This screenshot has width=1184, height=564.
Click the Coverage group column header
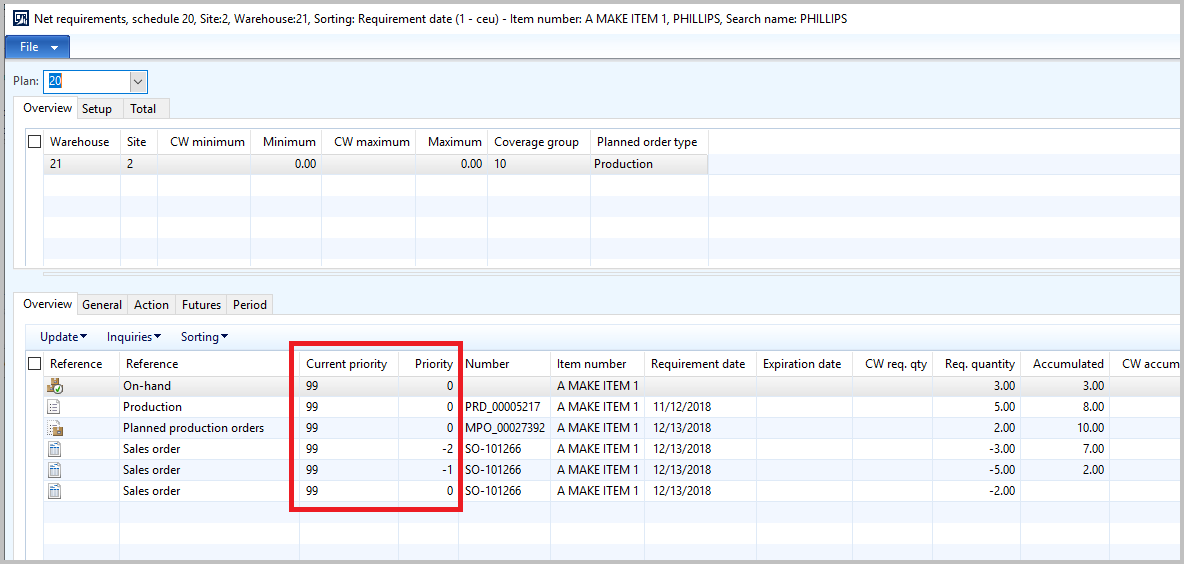539,141
